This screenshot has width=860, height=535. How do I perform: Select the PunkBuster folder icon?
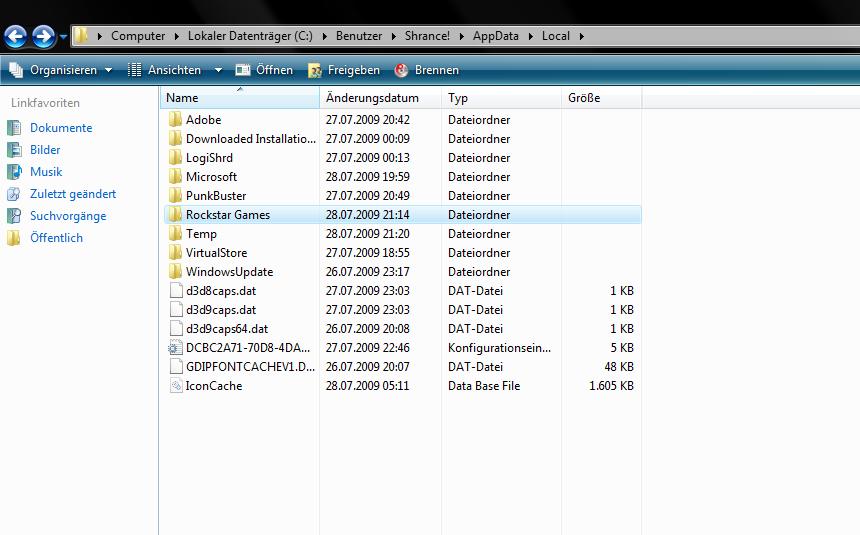[x=176, y=196]
